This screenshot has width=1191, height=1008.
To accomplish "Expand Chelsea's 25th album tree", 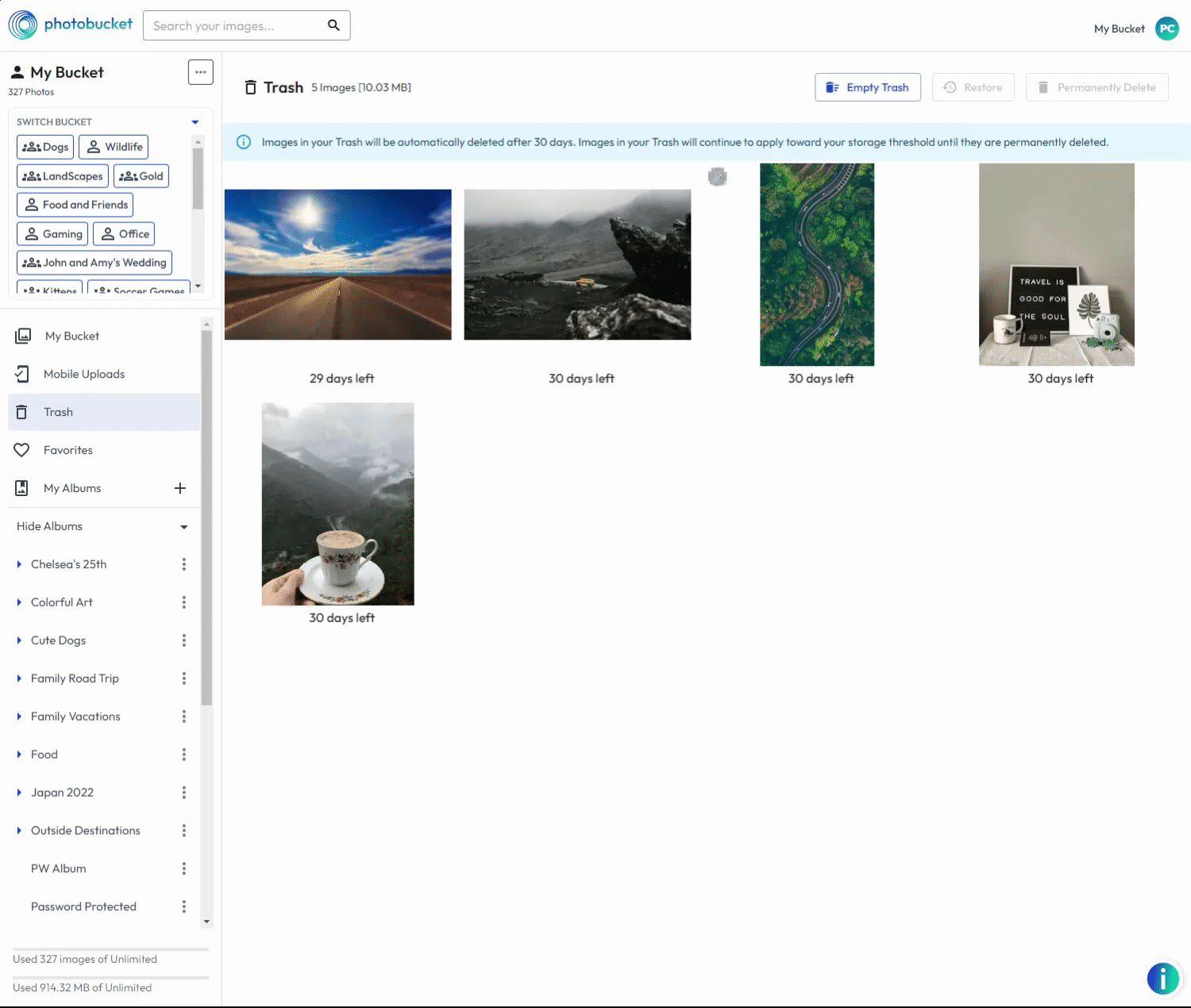I will point(19,564).
